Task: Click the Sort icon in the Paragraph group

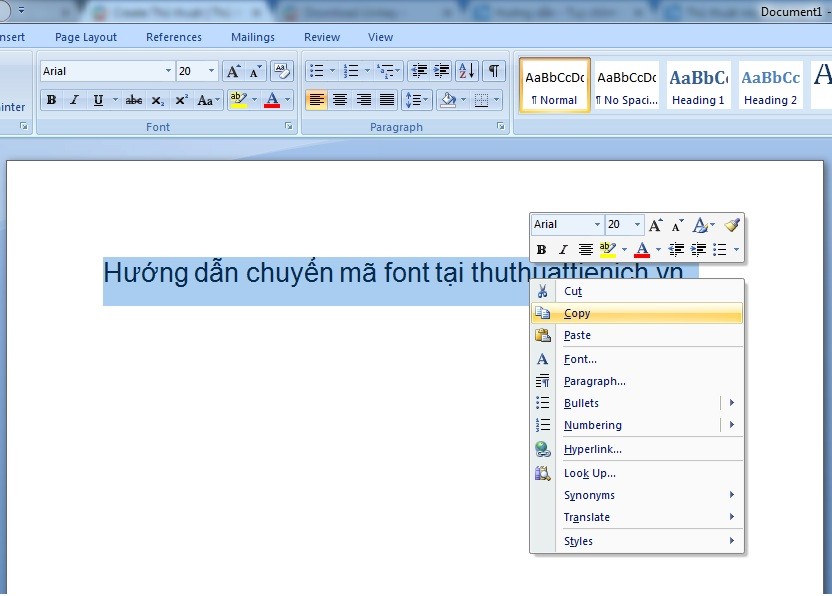Action: tap(466, 71)
